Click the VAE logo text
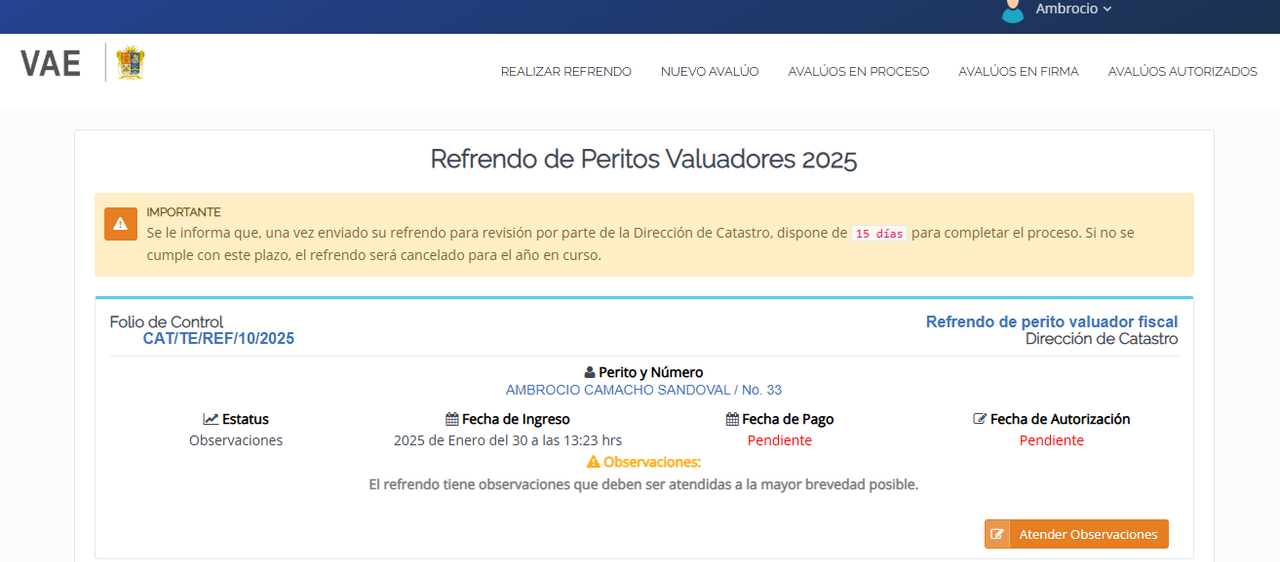The image size is (1280, 562). coord(51,64)
